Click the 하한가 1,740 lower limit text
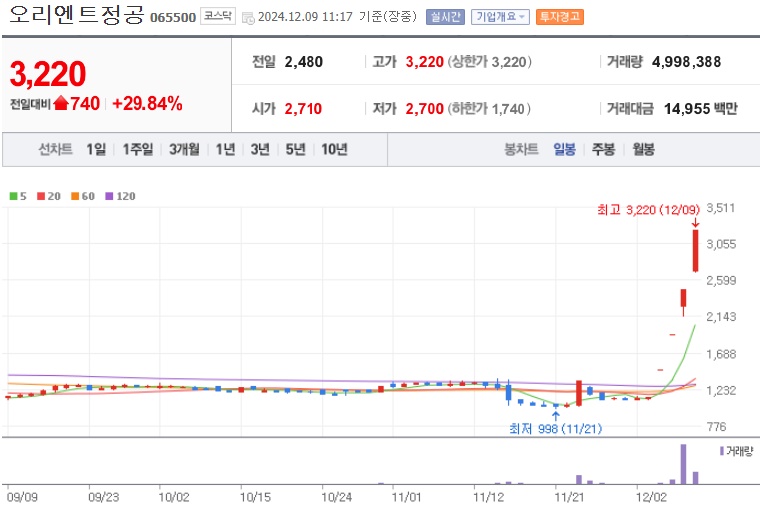 click(489, 109)
